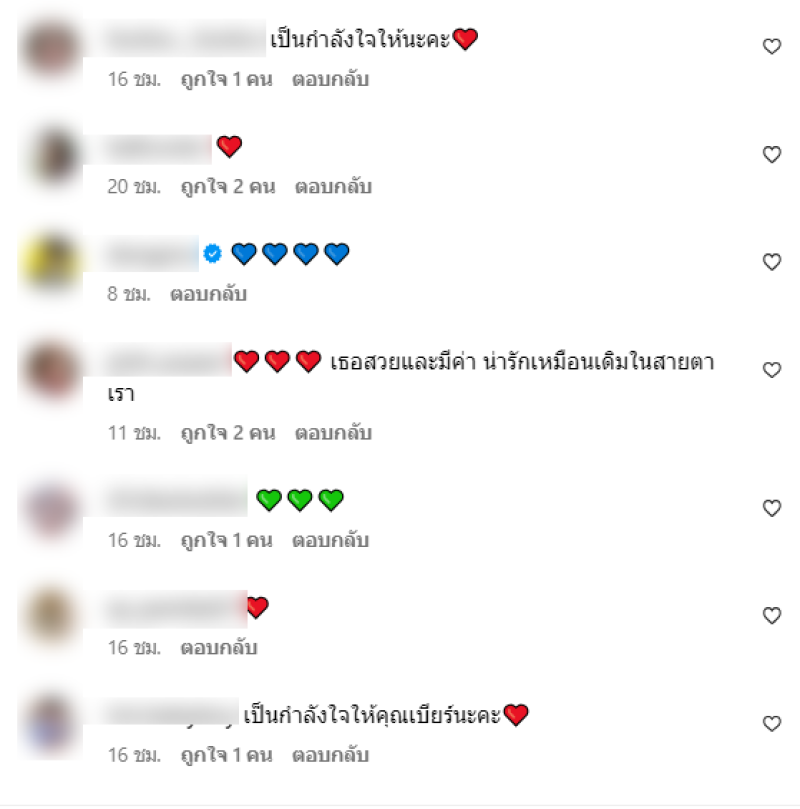
Task: View 'ถูกใจ 1 คน' under the green hearts comment
Action: pos(226,541)
